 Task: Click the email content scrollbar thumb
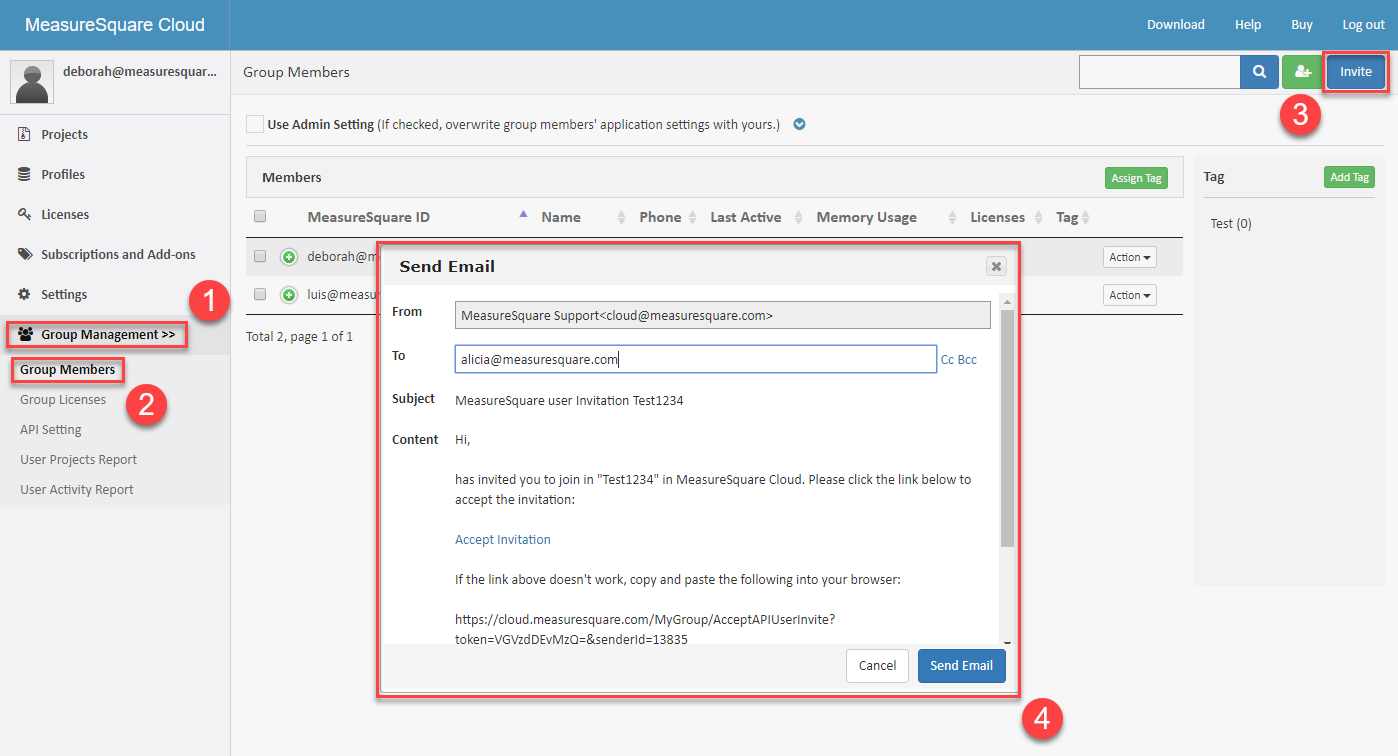tap(1007, 428)
